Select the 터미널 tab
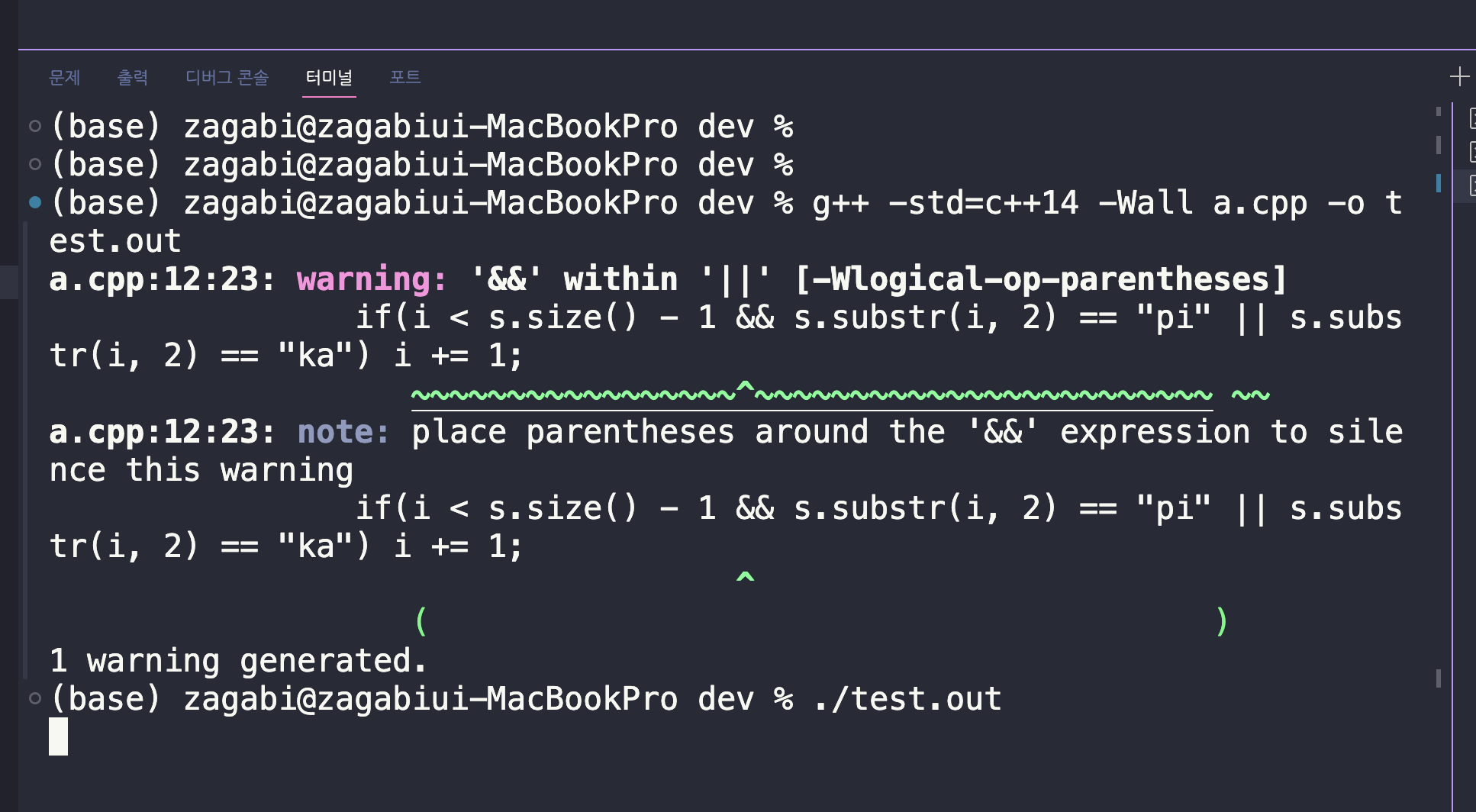This screenshot has width=1476, height=812. pyautogui.click(x=329, y=77)
